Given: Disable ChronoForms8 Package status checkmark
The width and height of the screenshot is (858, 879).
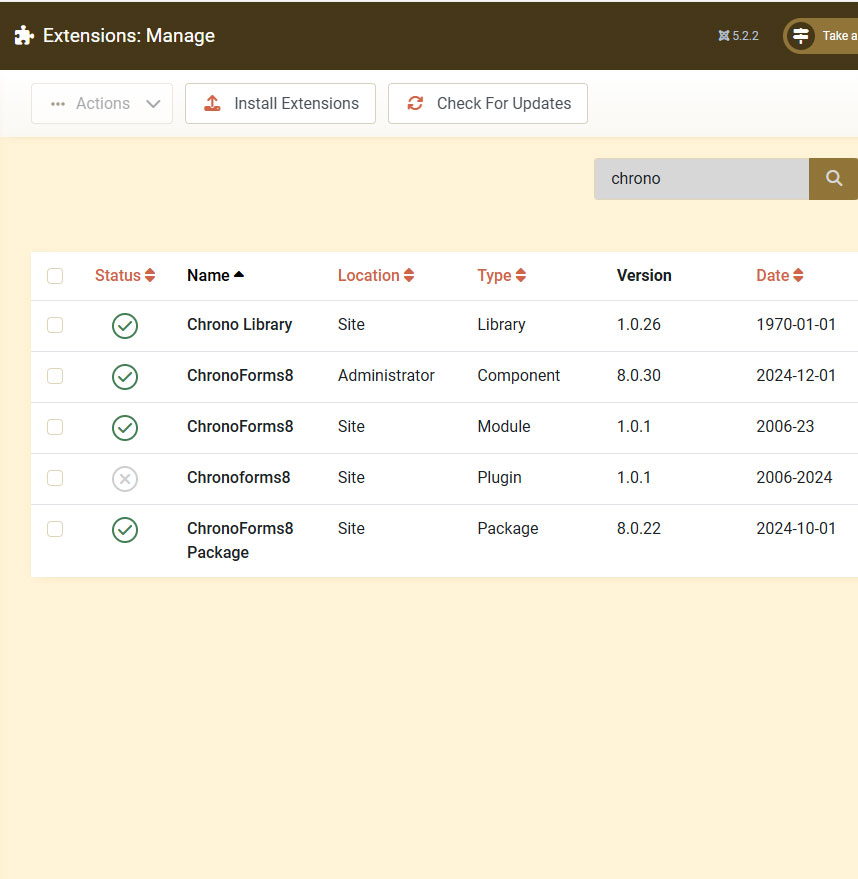Looking at the screenshot, I should [125, 530].
